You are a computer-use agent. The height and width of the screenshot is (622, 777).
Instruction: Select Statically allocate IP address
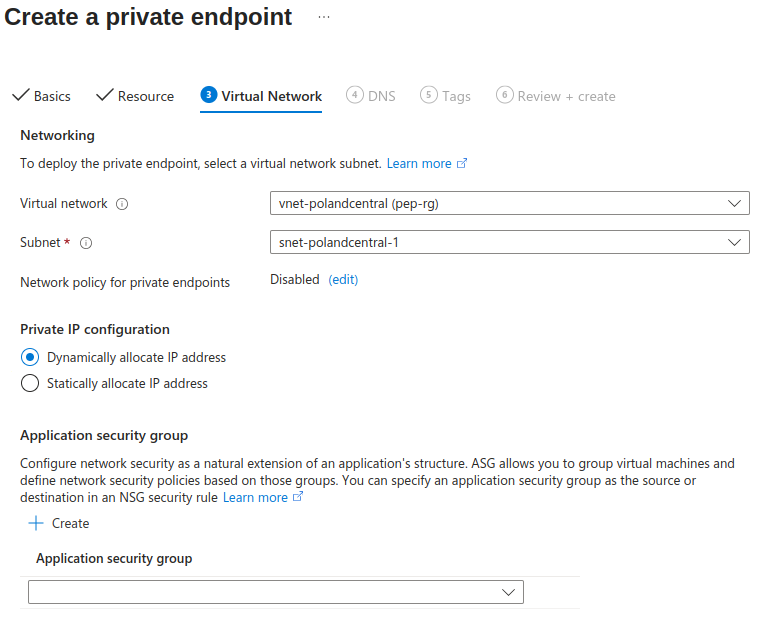coord(30,383)
